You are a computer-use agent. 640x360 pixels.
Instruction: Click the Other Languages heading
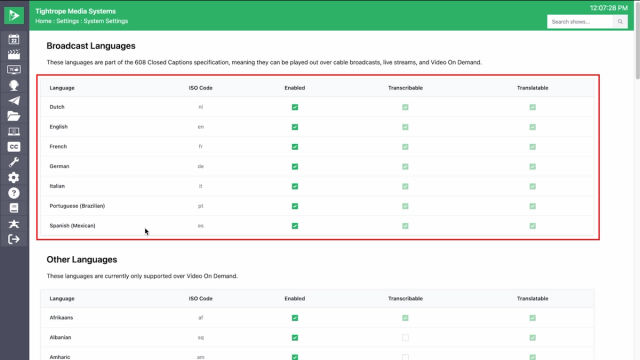(82, 260)
